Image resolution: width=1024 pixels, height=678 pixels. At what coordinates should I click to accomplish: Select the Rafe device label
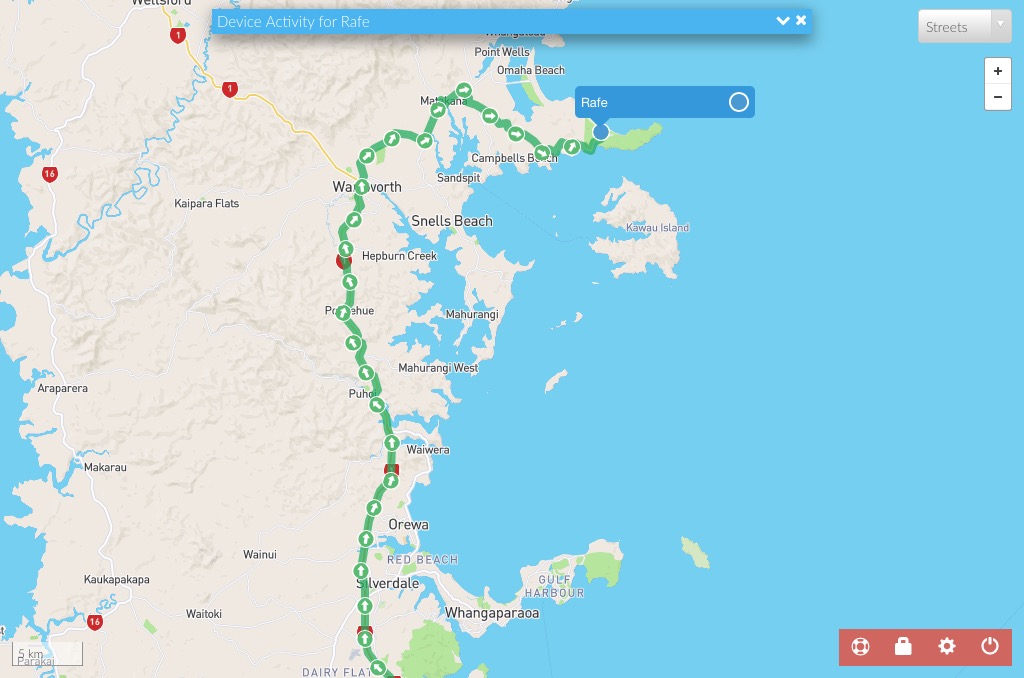(x=594, y=103)
